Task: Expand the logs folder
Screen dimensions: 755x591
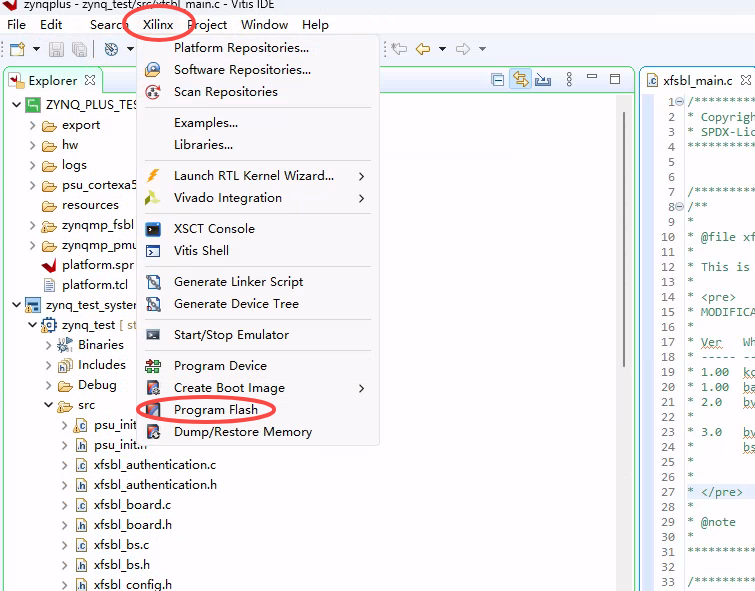Action: pyautogui.click(x=32, y=165)
